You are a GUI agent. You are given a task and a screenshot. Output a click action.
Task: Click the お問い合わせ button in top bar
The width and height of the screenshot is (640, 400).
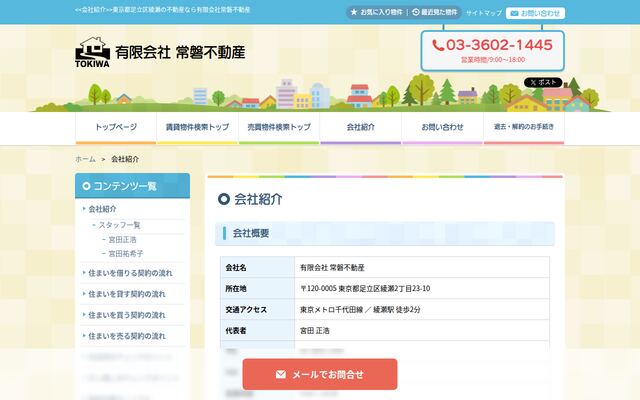coord(536,13)
